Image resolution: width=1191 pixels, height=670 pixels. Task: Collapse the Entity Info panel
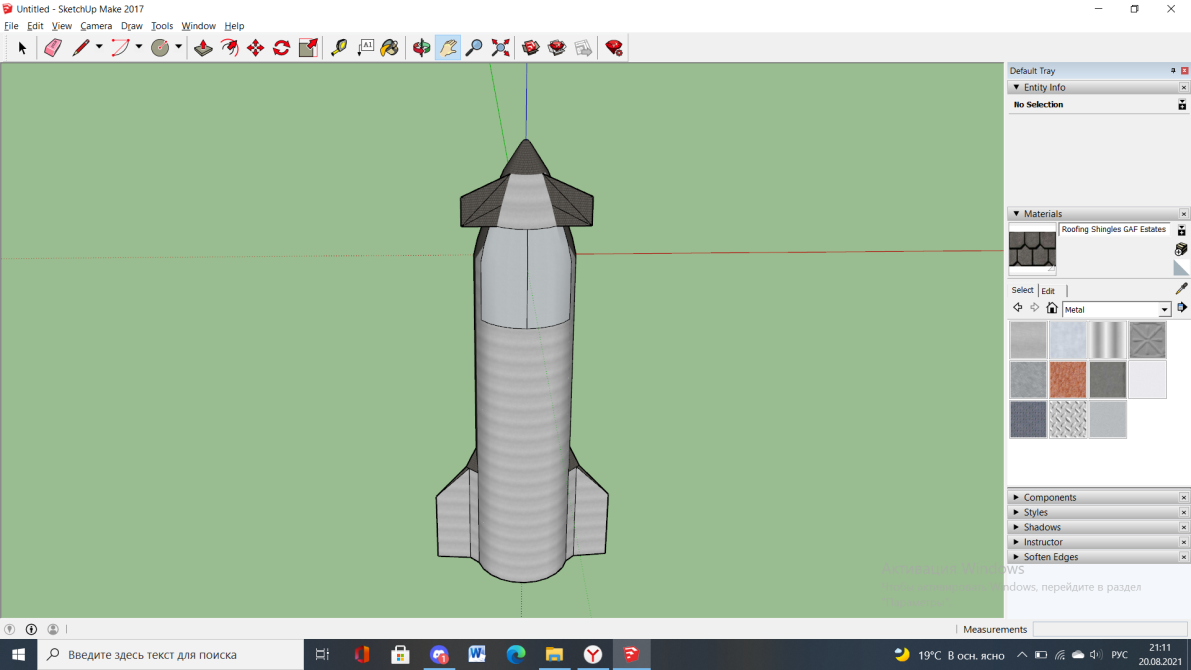(x=1017, y=87)
